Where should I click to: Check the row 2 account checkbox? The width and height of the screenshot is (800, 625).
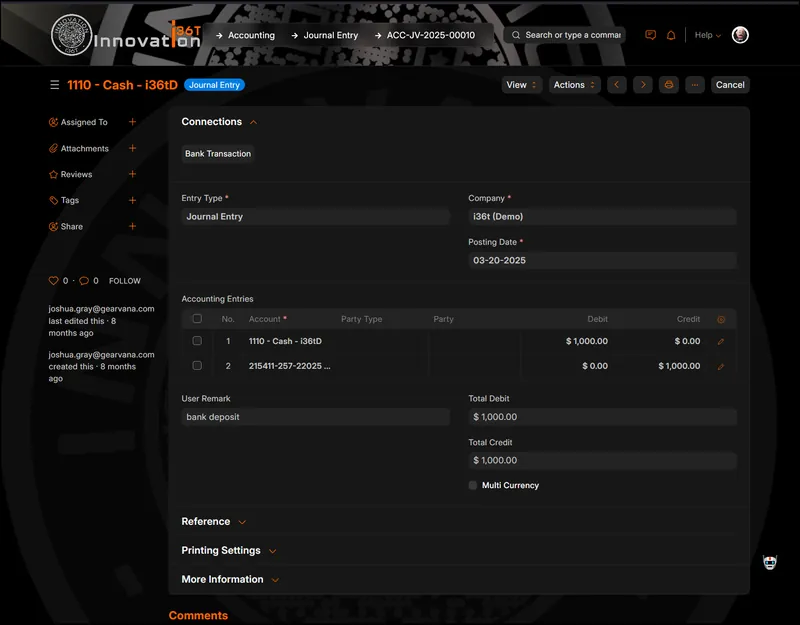(197, 365)
